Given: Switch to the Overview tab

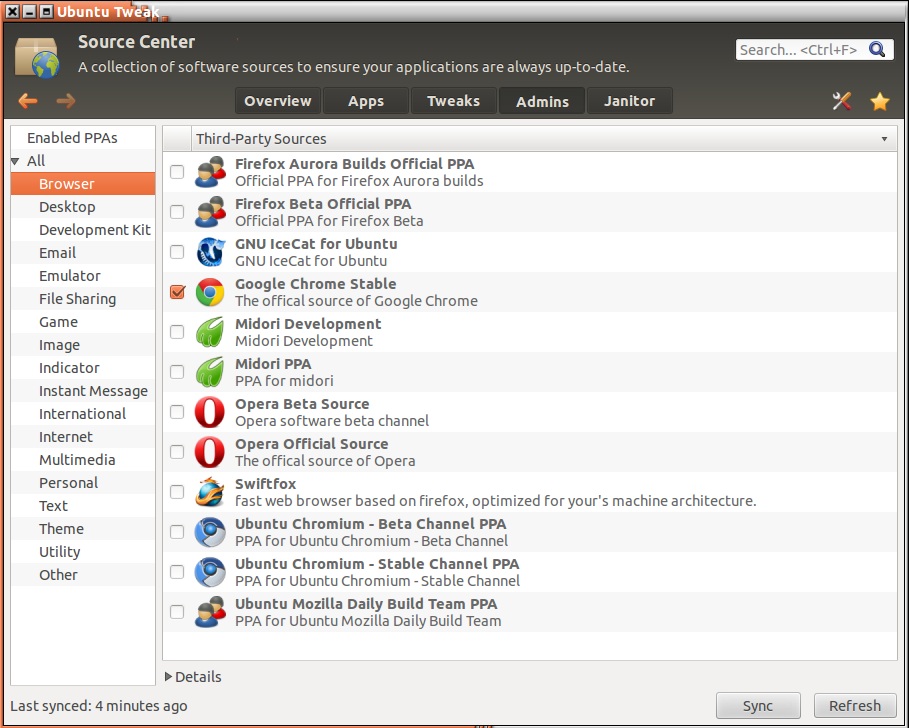Looking at the screenshot, I should (x=278, y=101).
